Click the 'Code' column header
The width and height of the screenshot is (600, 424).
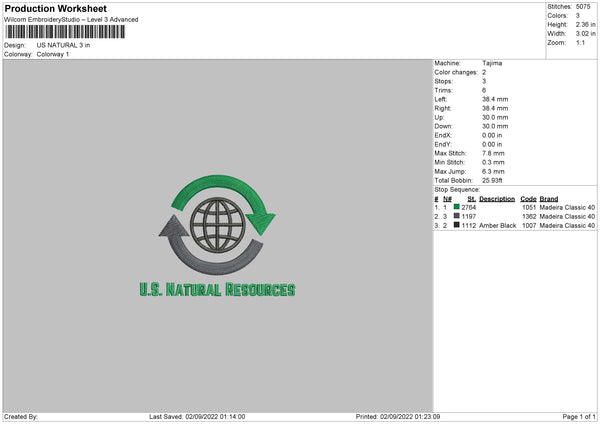tap(528, 199)
